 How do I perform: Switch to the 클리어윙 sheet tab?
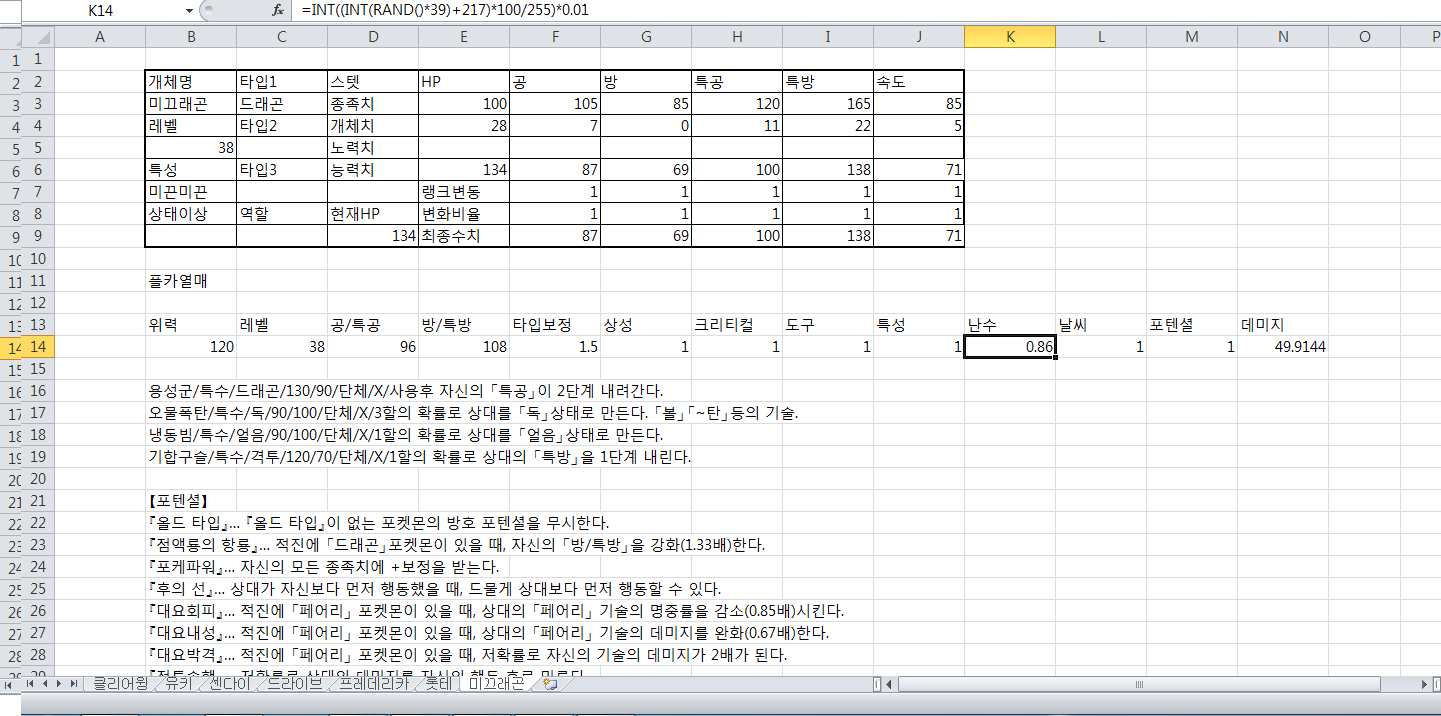click(120, 684)
